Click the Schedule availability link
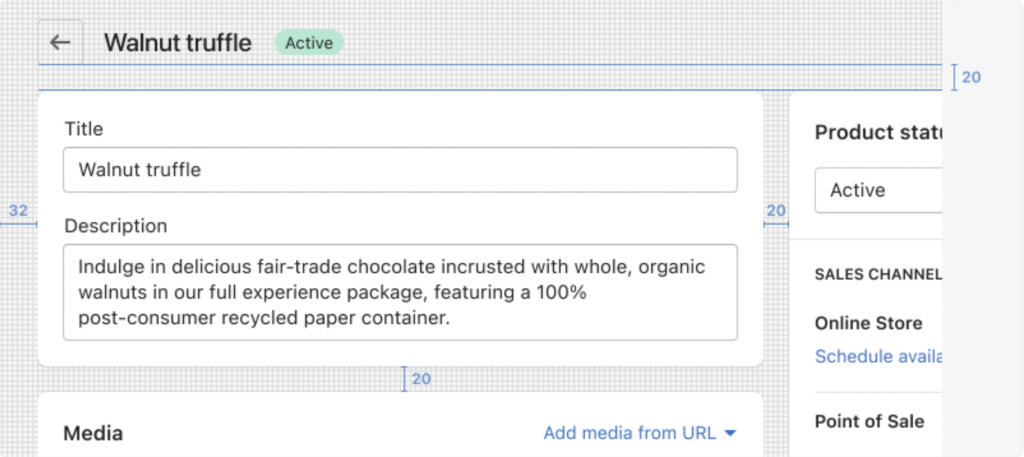 pyautogui.click(x=878, y=356)
